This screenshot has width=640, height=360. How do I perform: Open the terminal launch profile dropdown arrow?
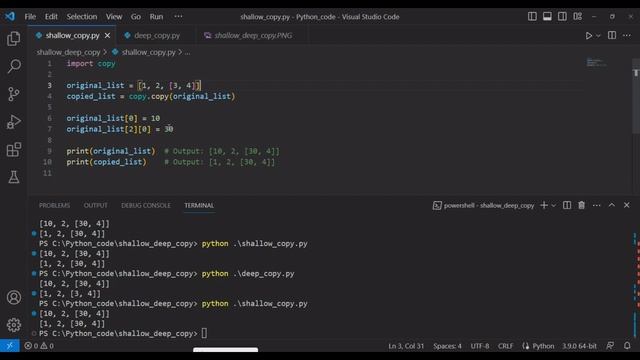click(553, 205)
